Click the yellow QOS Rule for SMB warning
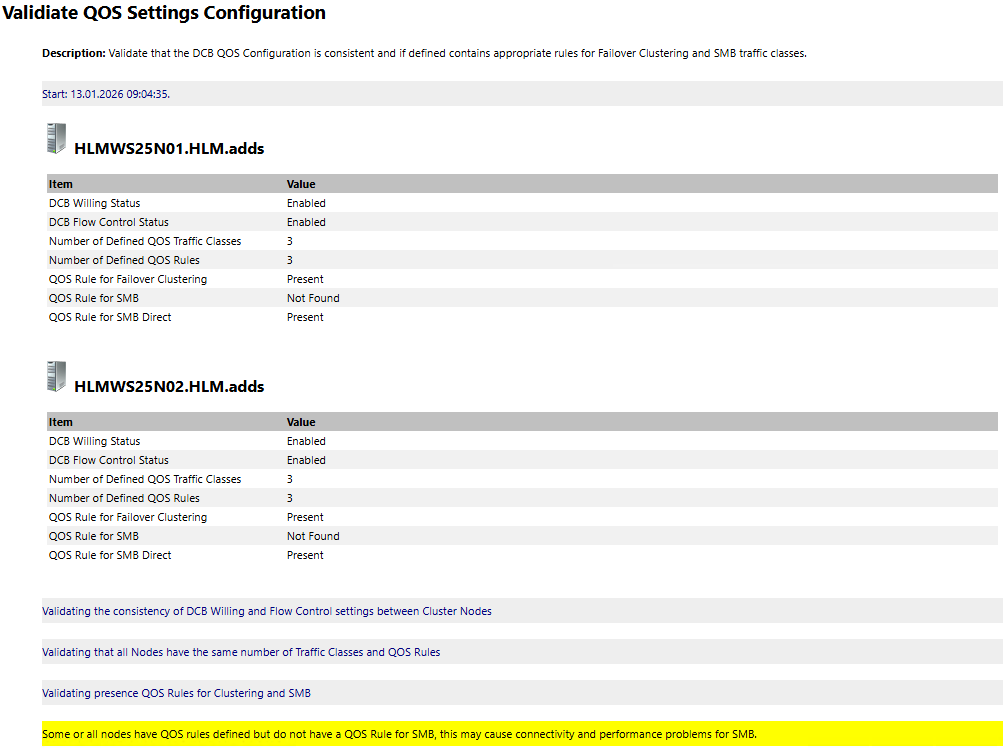The height and width of the screenshot is (750, 1005). 399,734
